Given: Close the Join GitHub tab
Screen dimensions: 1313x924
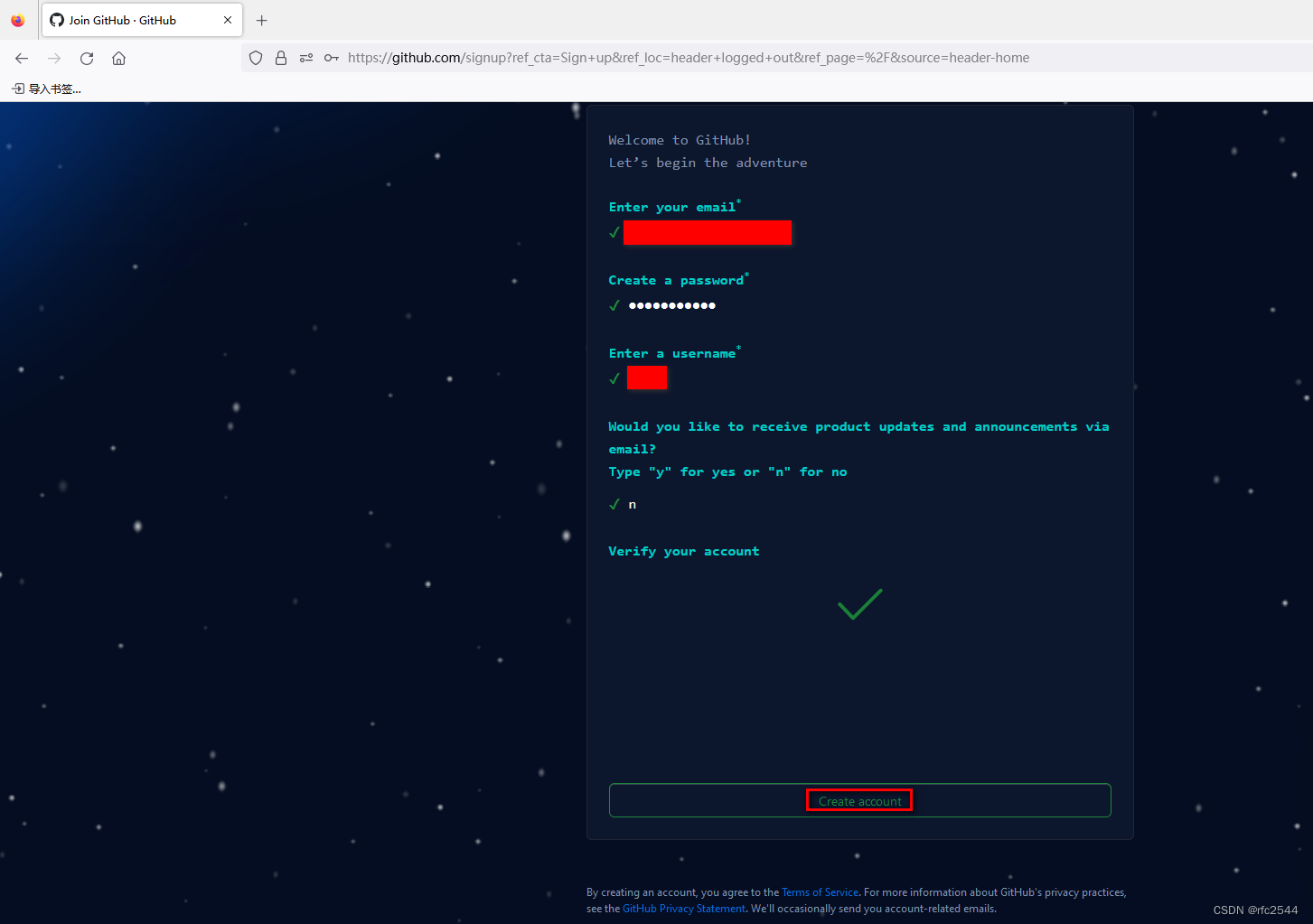Looking at the screenshot, I should coord(228,20).
